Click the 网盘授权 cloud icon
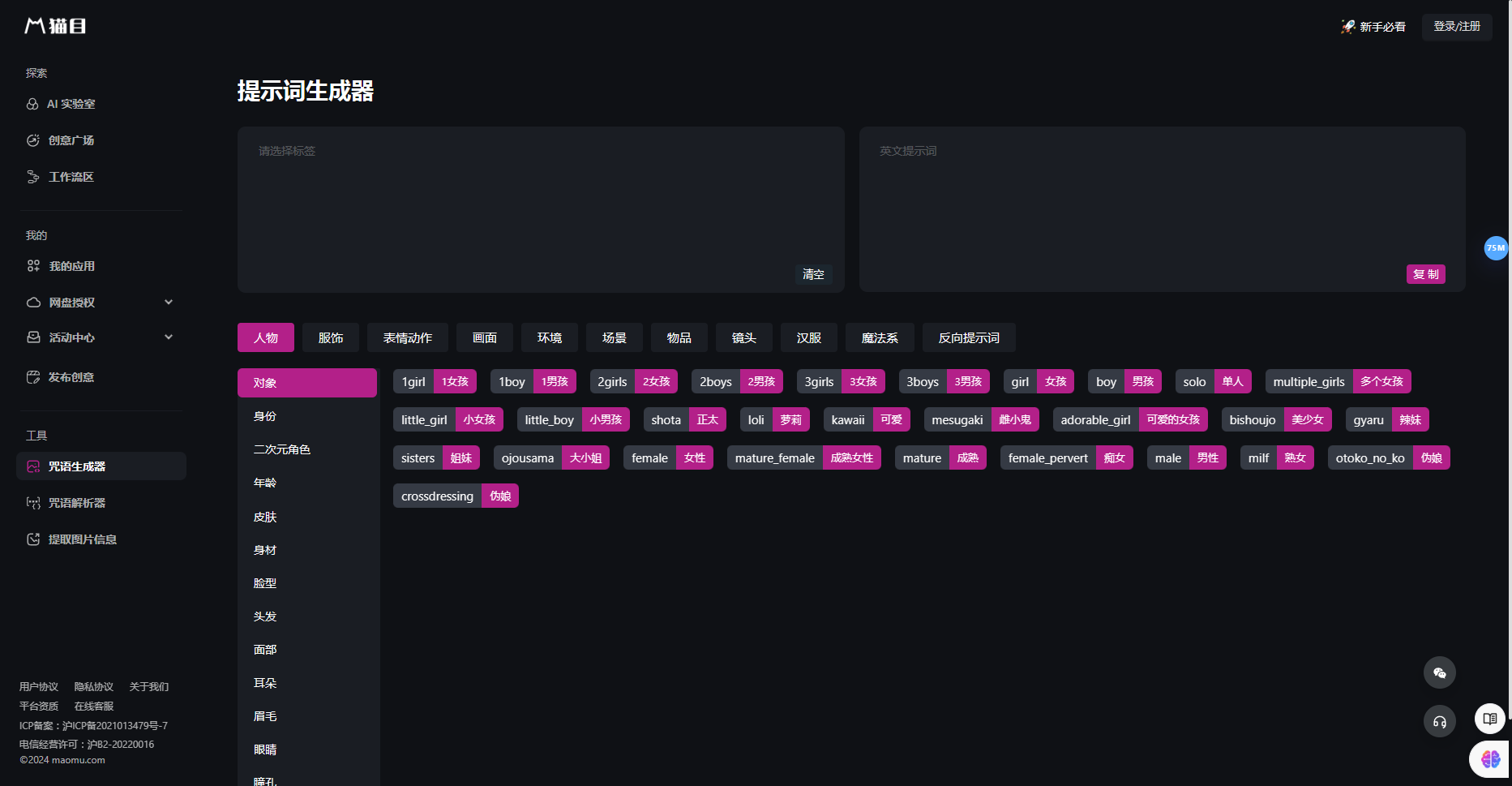The height and width of the screenshot is (786, 1512). (x=33, y=303)
